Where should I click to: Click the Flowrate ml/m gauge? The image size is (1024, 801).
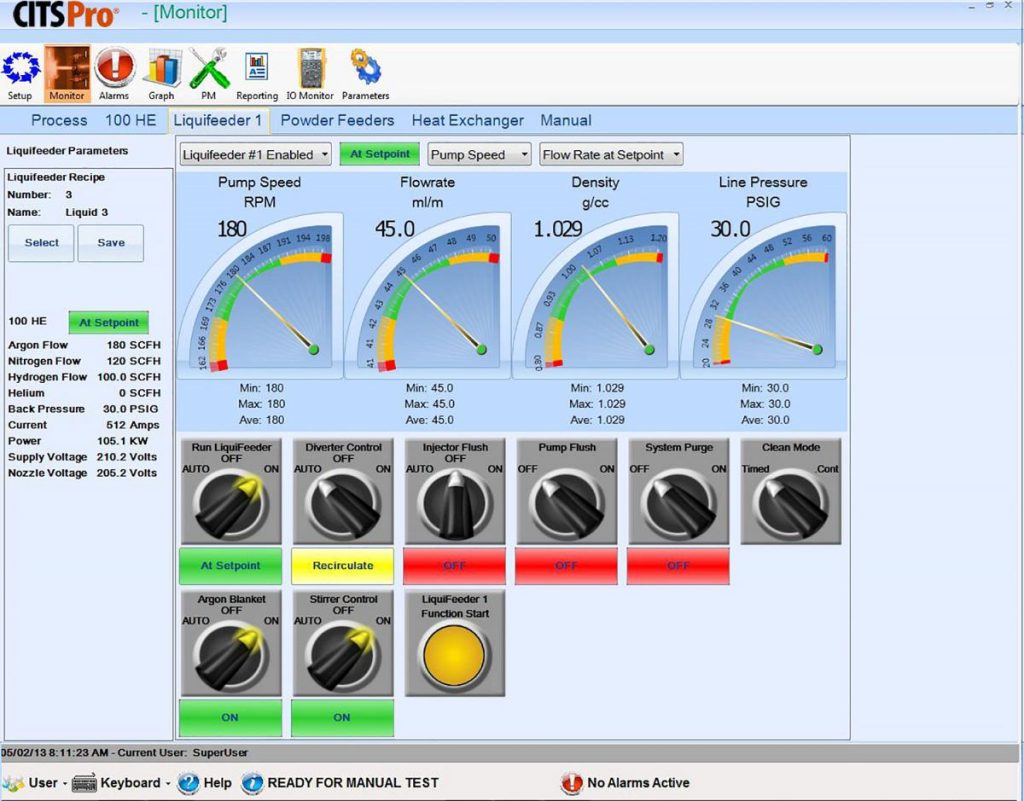427,295
